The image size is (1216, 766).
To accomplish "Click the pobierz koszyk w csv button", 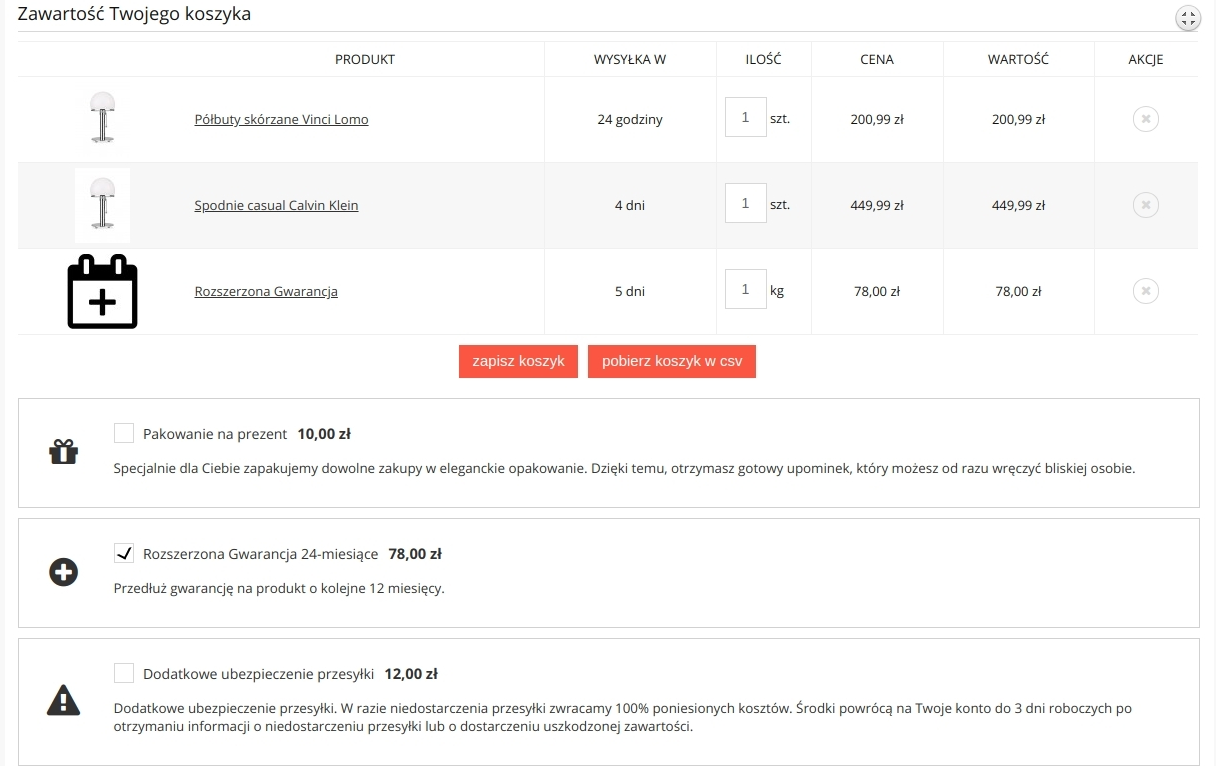I will click(672, 361).
